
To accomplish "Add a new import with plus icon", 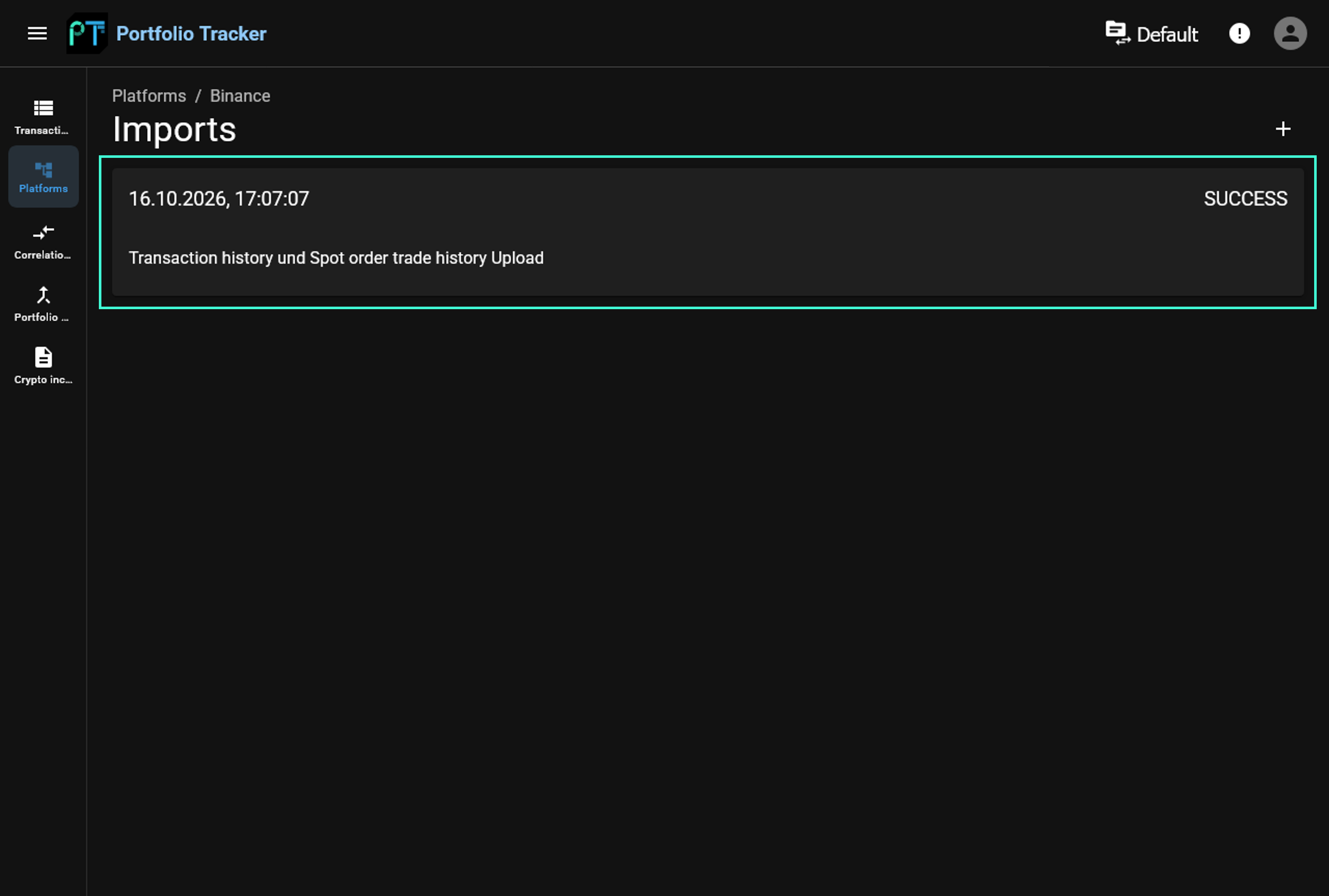I will pos(1283,129).
